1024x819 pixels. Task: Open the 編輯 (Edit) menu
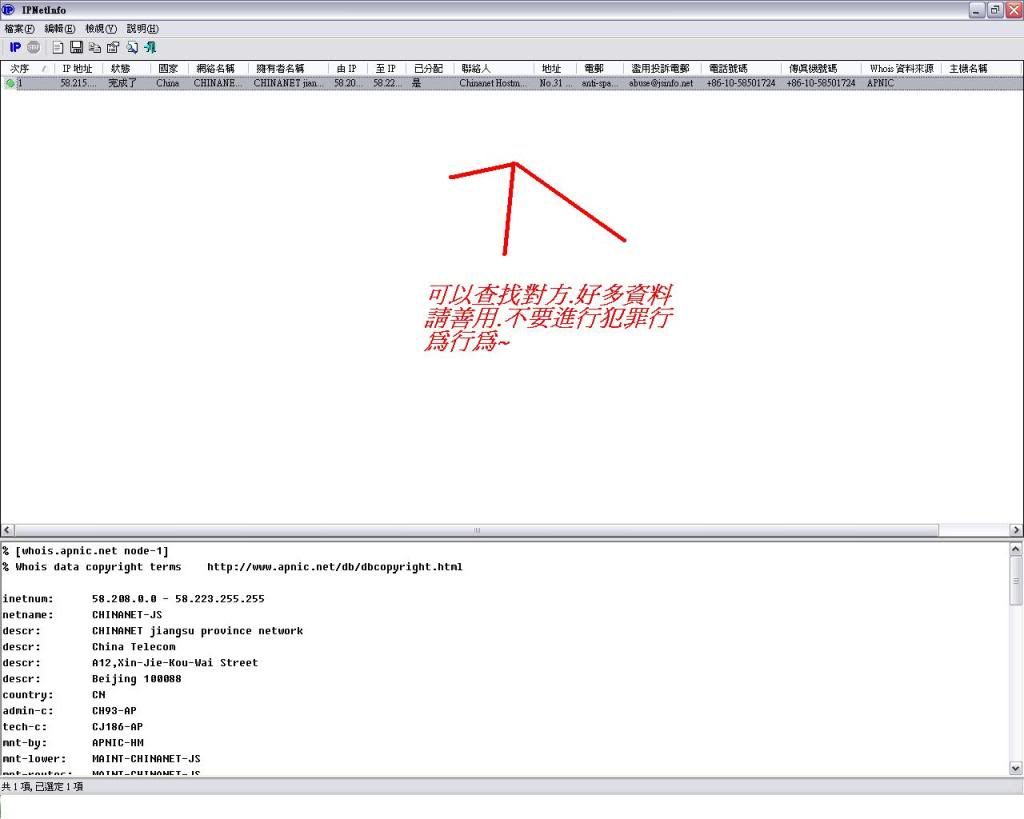[x=59, y=29]
